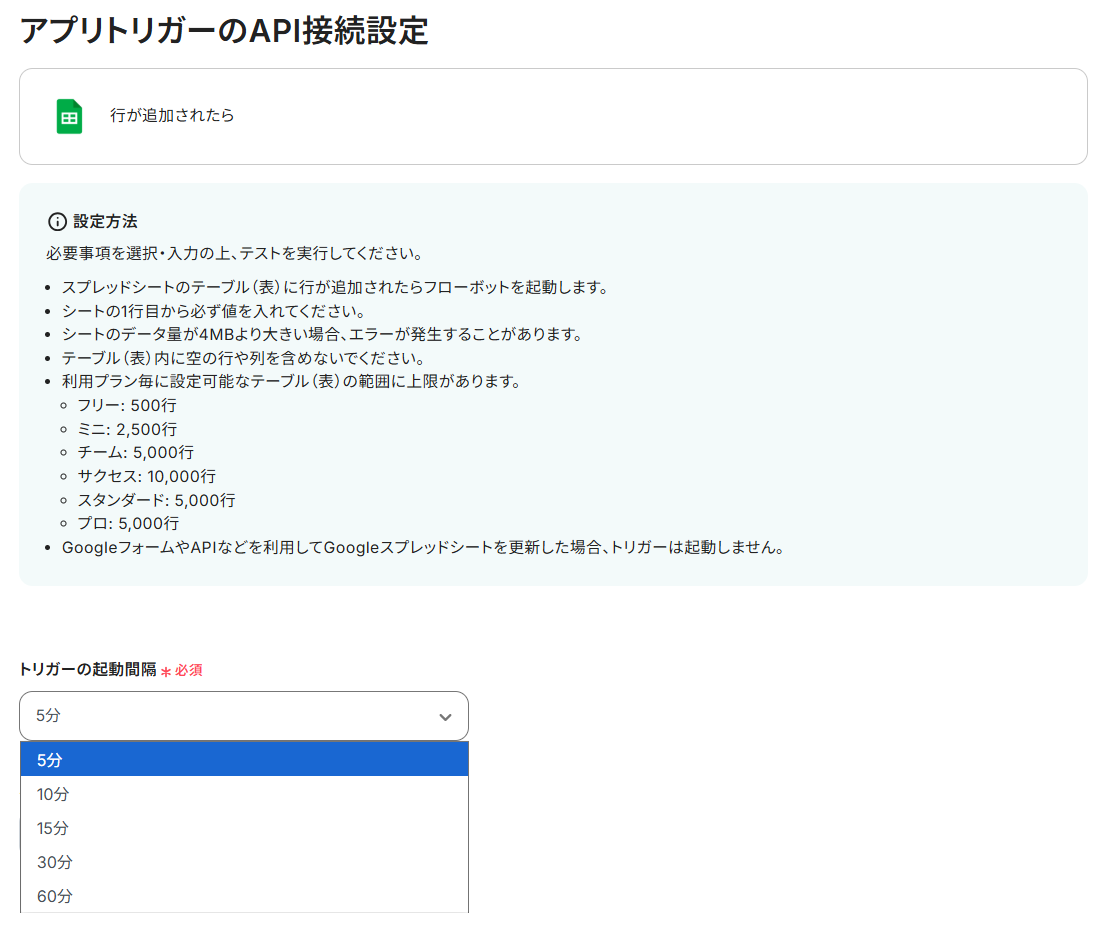Image resolution: width=1113 pixels, height=935 pixels.
Task: Click the red 必須 required marker
Action: coord(182,670)
